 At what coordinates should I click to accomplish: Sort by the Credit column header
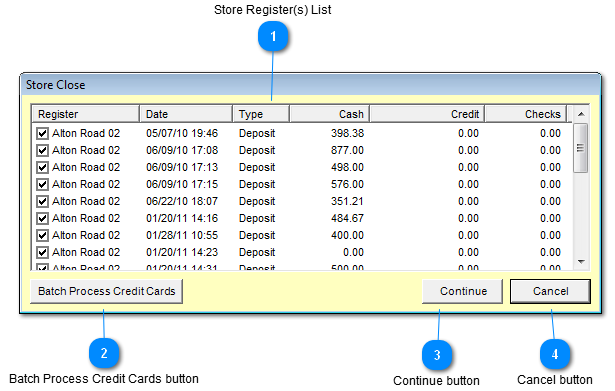[428, 114]
